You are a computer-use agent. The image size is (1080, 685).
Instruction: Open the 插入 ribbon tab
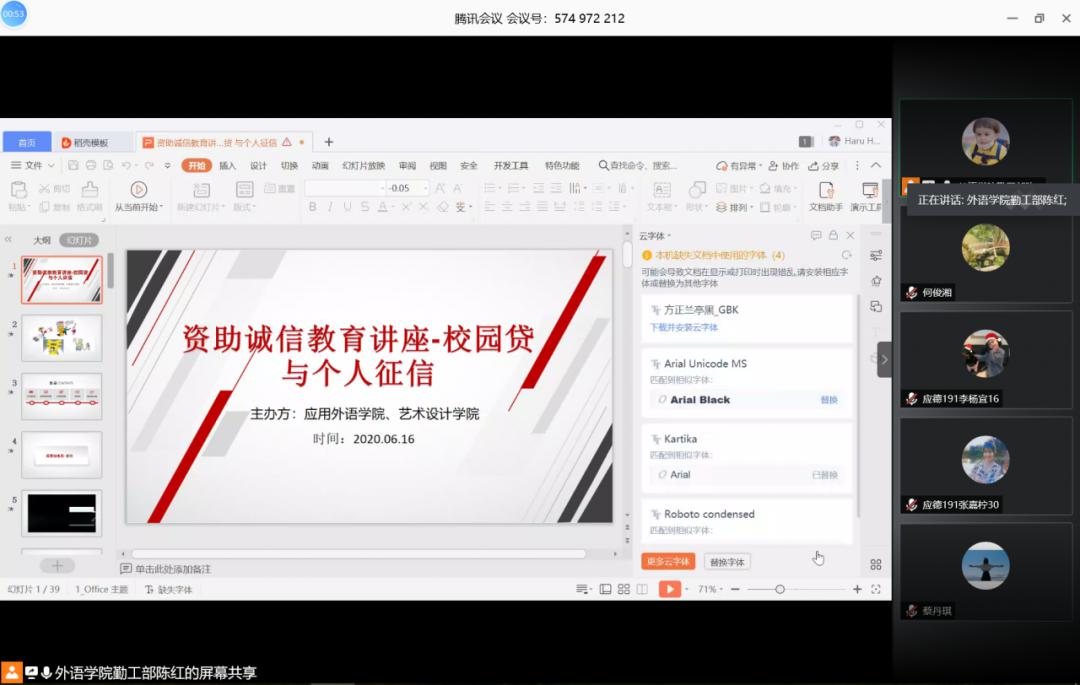coord(227,166)
